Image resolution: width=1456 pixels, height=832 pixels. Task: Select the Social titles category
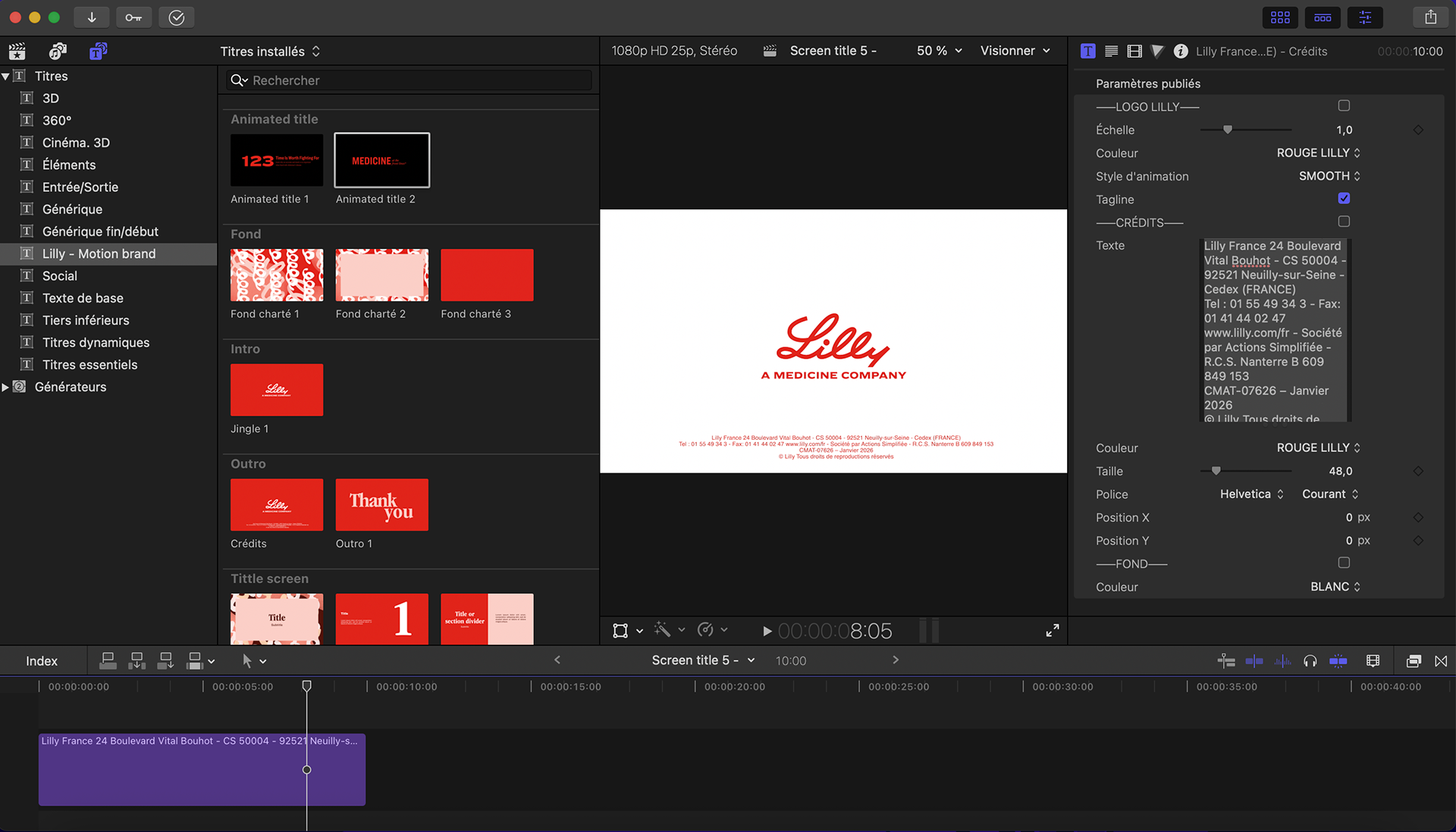pos(60,276)
